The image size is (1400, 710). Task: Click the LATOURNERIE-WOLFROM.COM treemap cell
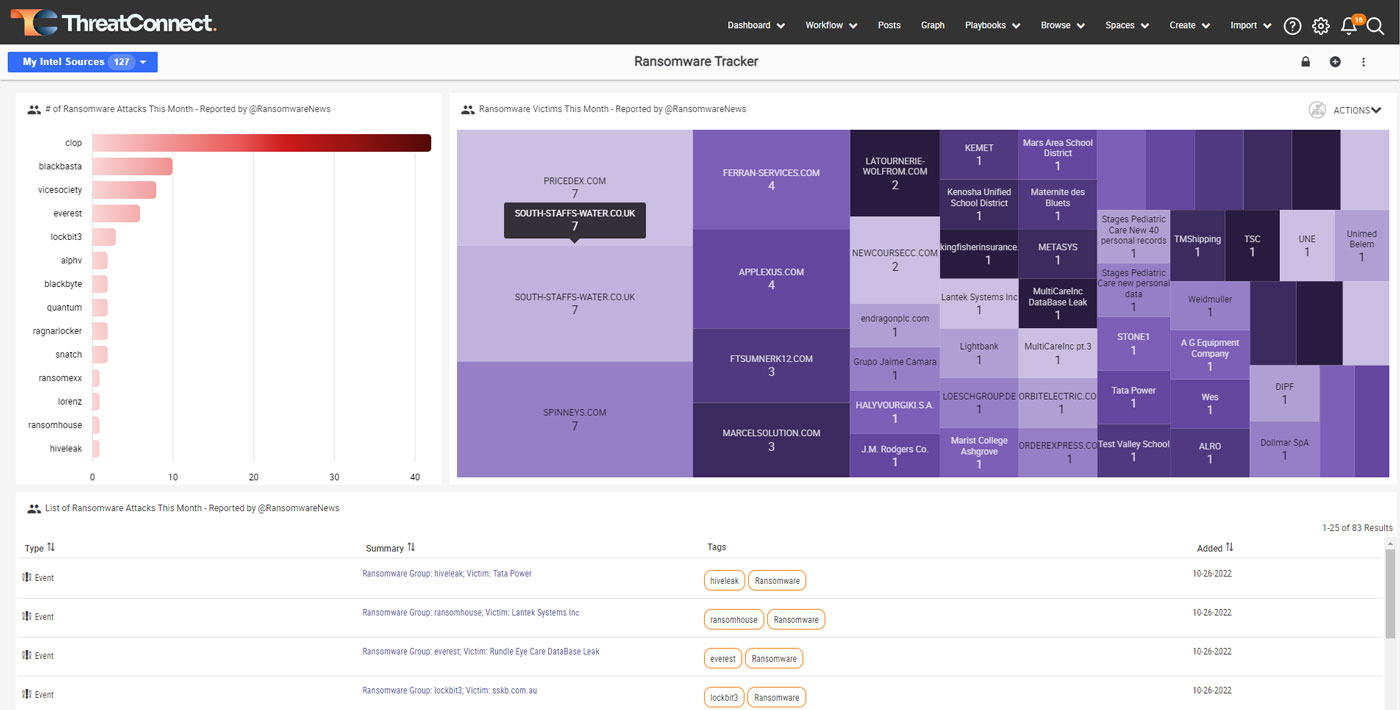(x=895, y=172)
